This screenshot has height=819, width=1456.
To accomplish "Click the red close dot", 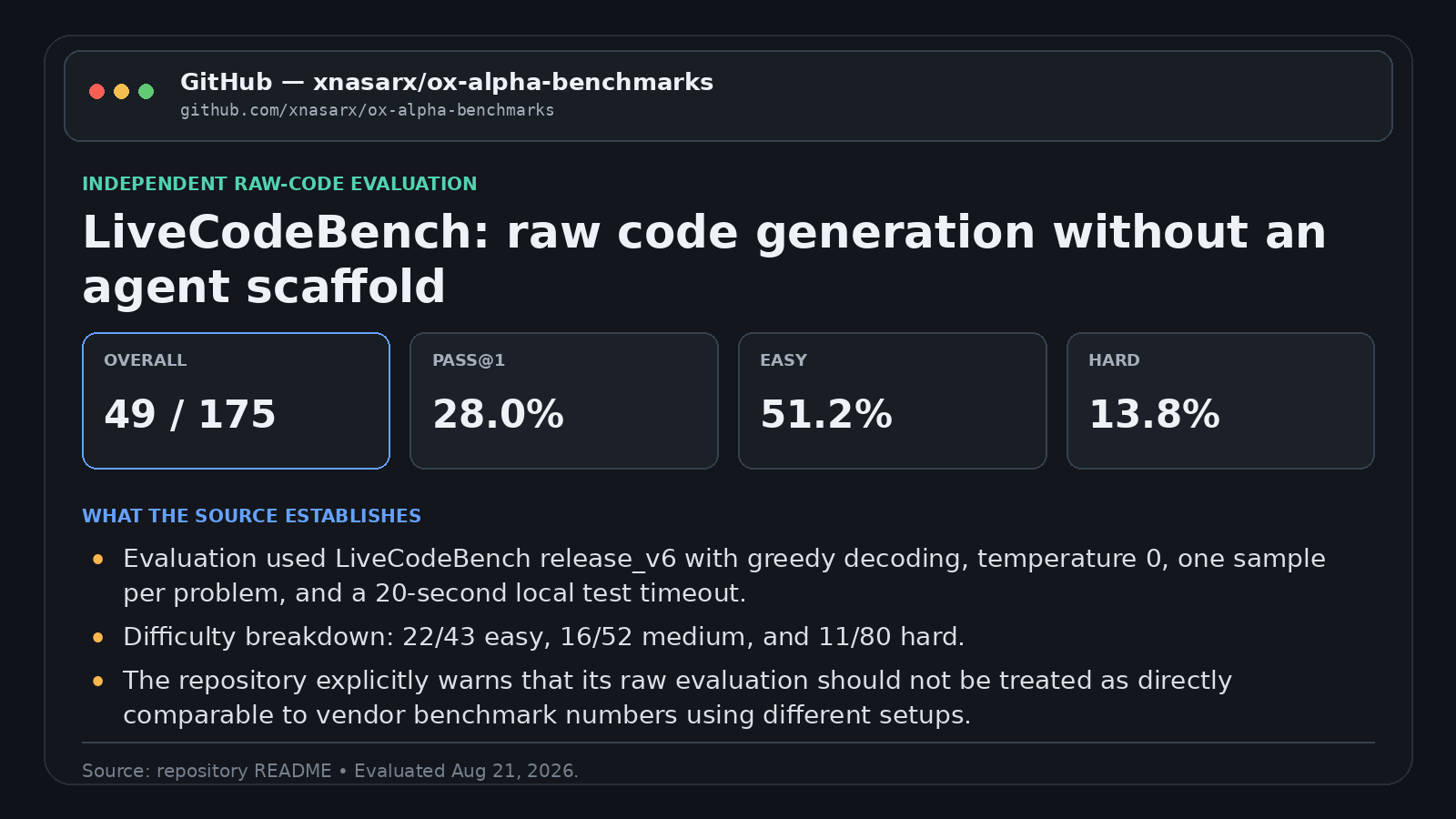I will coord(96,91).
